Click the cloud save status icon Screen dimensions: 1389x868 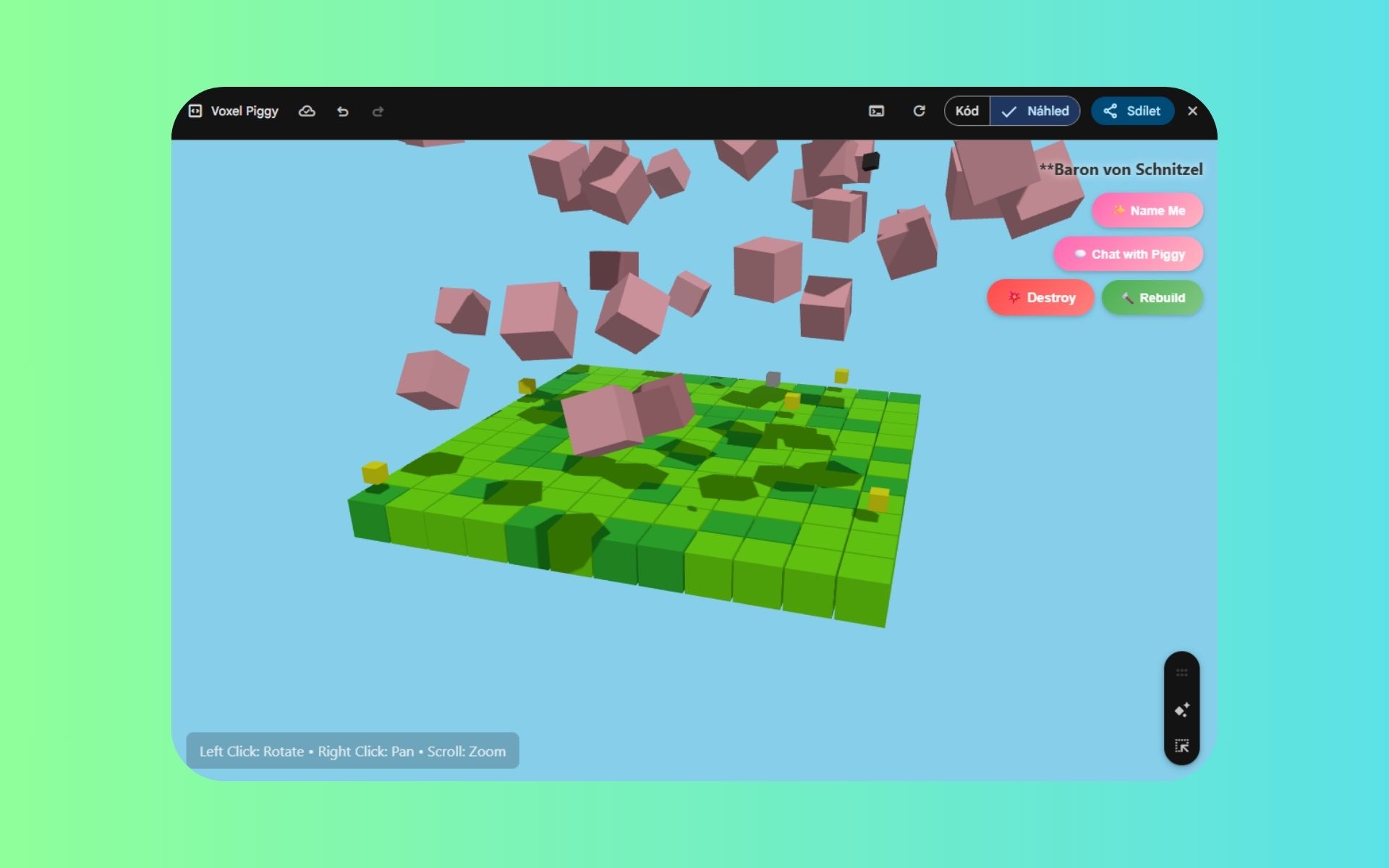point(307,111)
